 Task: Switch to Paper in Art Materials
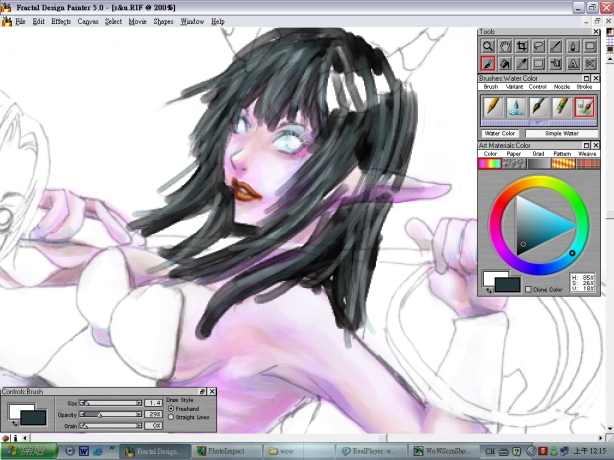point(514,161)
